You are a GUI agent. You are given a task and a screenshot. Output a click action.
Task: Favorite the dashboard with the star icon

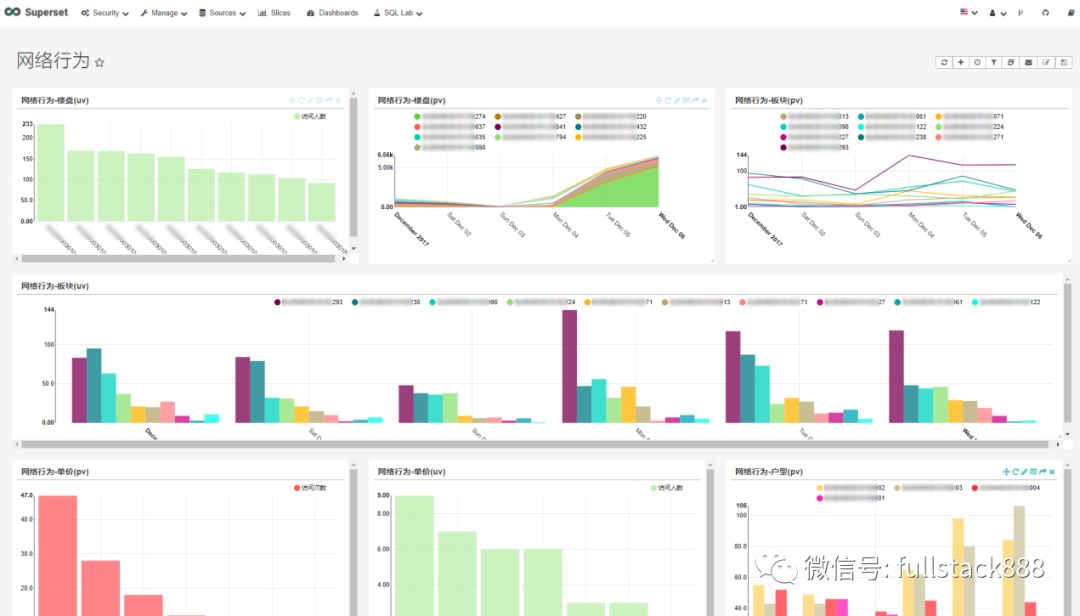coord(99,63)
